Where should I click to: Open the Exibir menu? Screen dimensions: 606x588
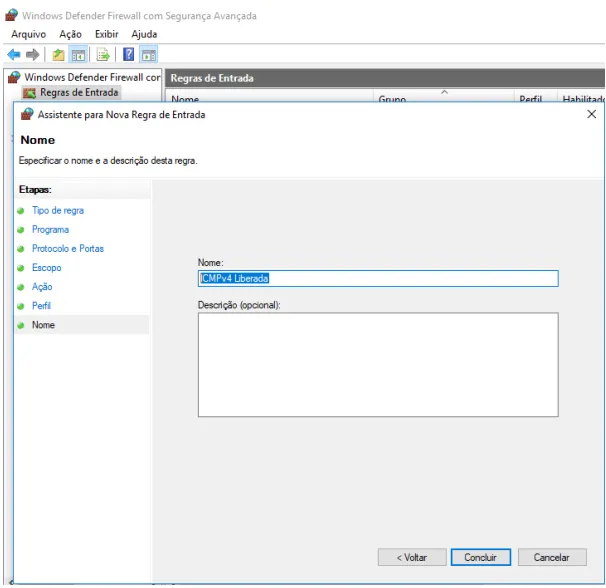pos(107,34)
